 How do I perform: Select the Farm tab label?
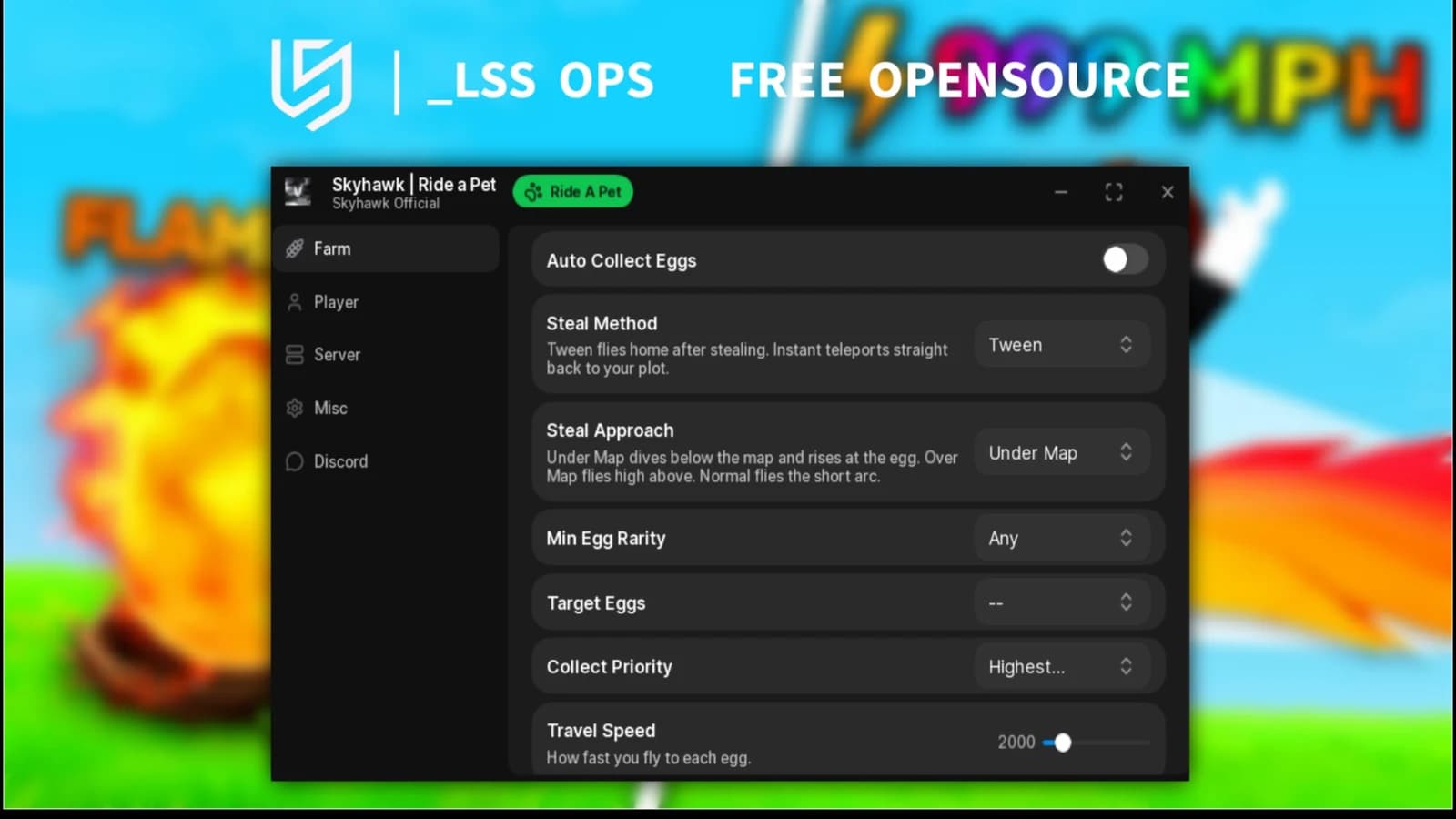point(332,248)
